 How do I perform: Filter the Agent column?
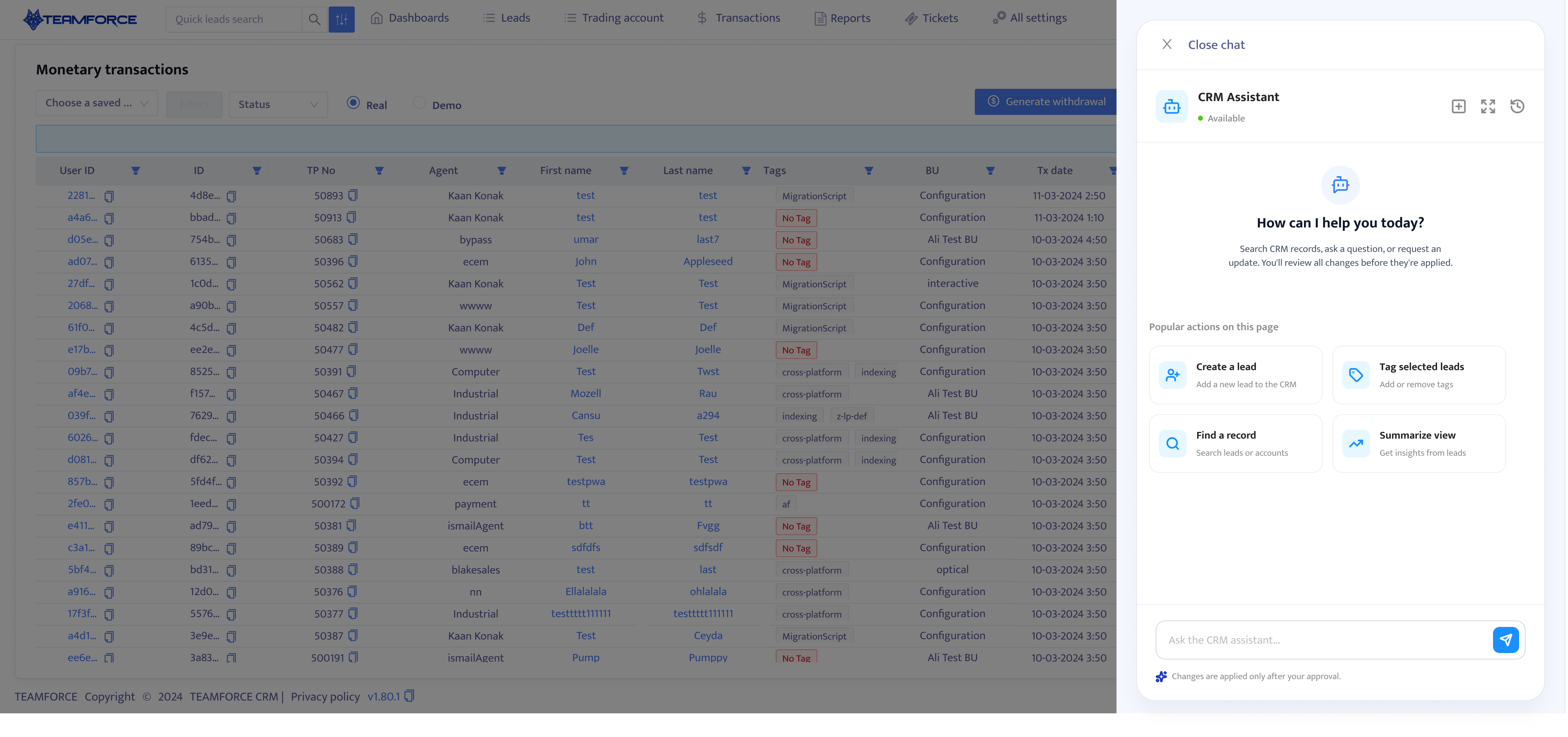[501, 171]
